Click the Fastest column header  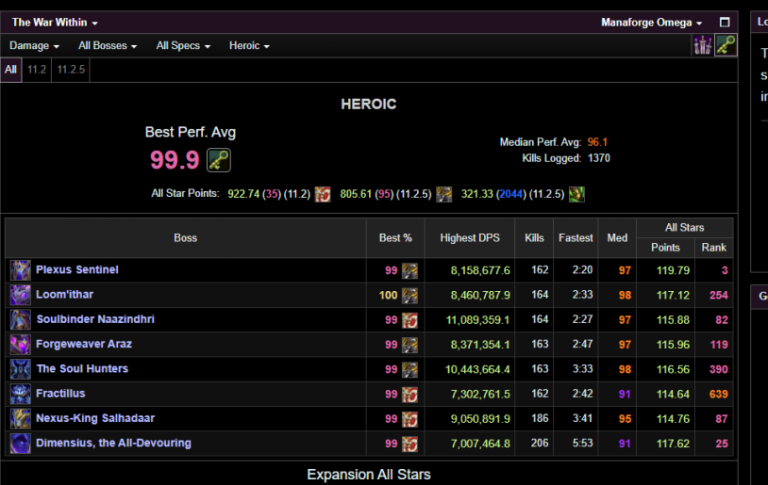pos(576,238)
